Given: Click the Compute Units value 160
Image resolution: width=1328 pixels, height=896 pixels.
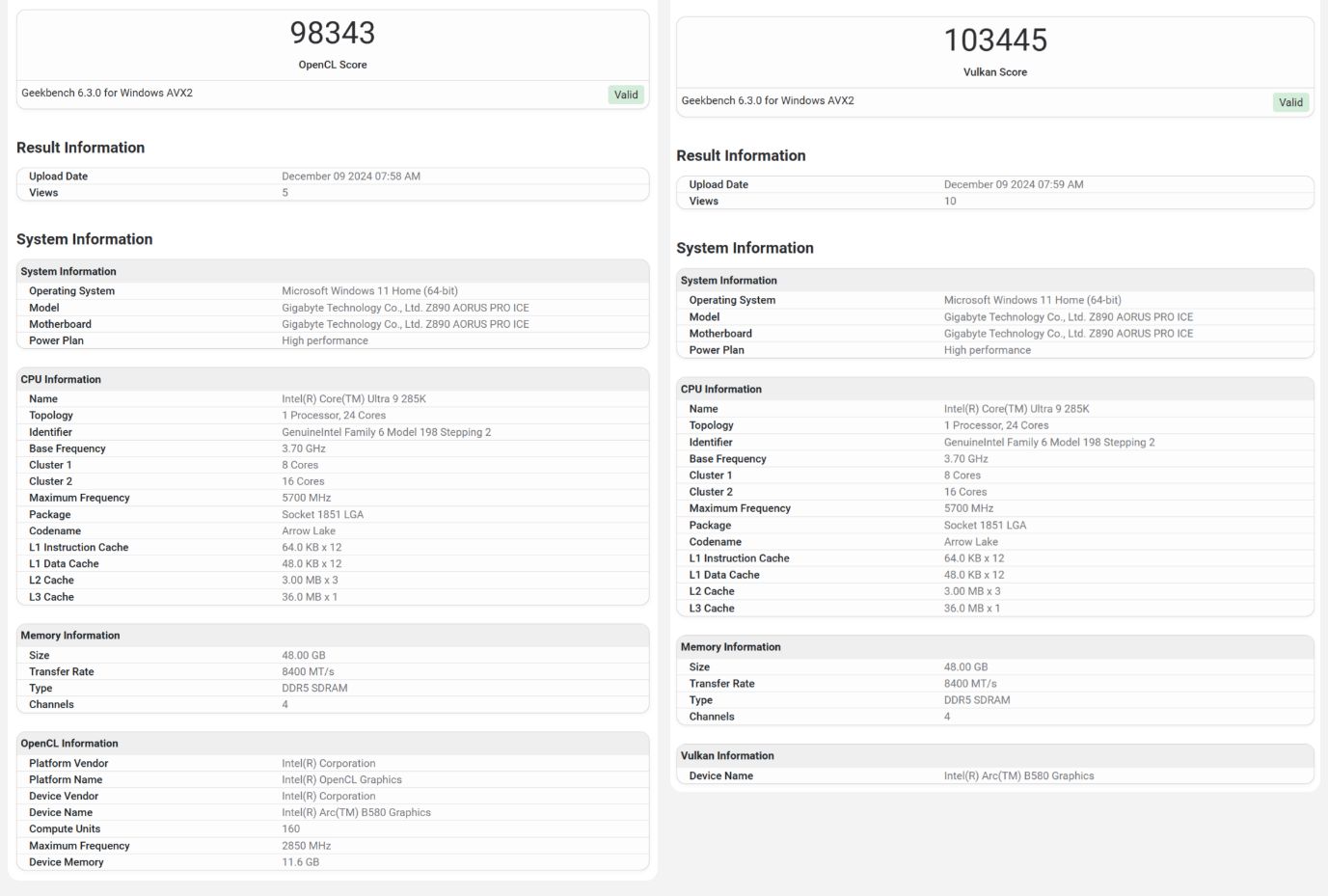Looking at the screenshot, I should [x=290, y=828].
